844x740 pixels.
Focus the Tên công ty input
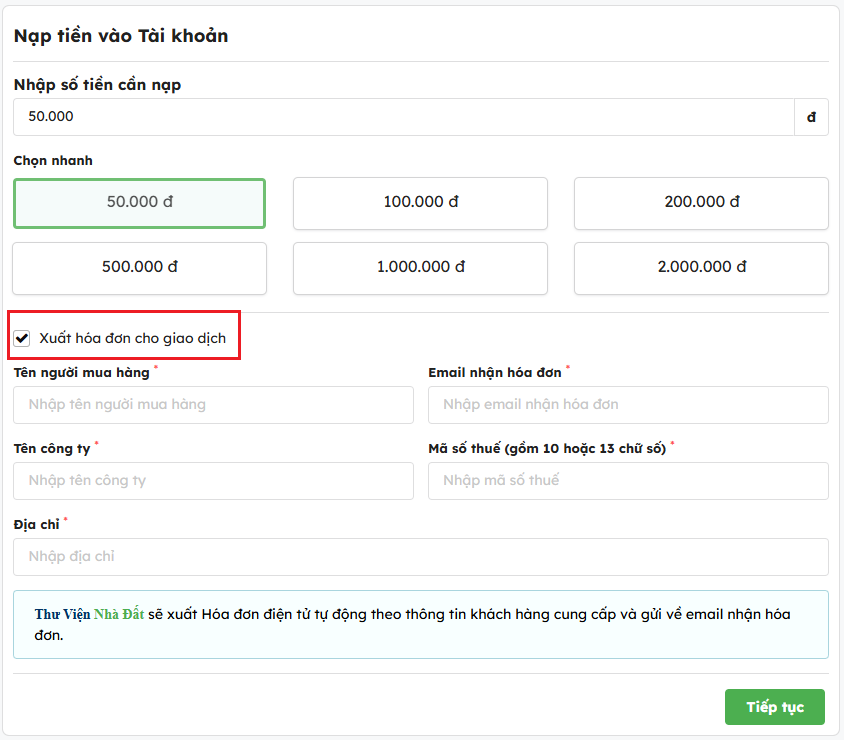pos(213,481)
